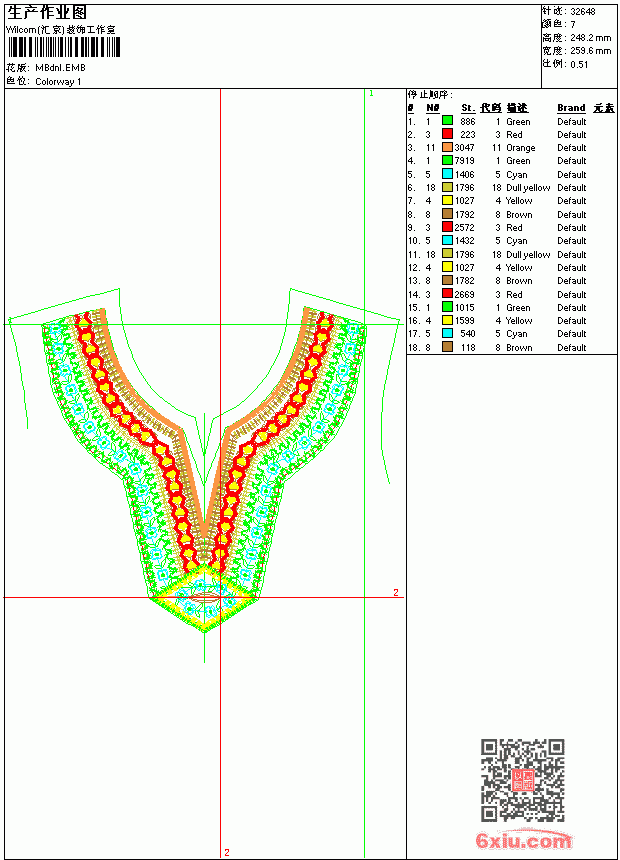Click the N# column header
620x860 pixels.
432,108
